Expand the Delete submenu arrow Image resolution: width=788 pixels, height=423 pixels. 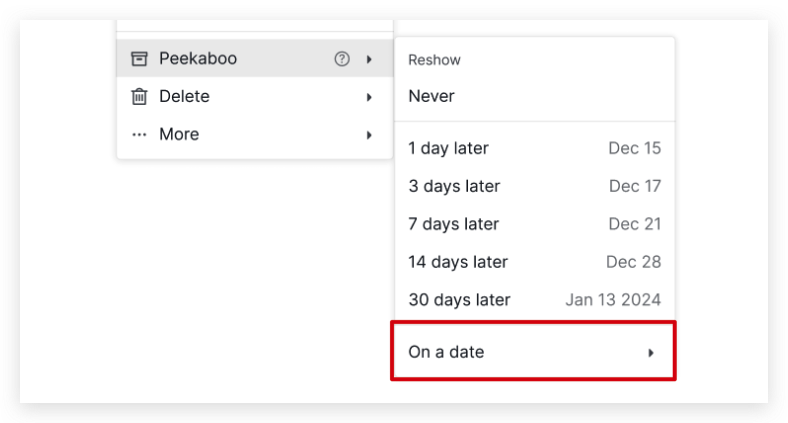tap(369, 97)
